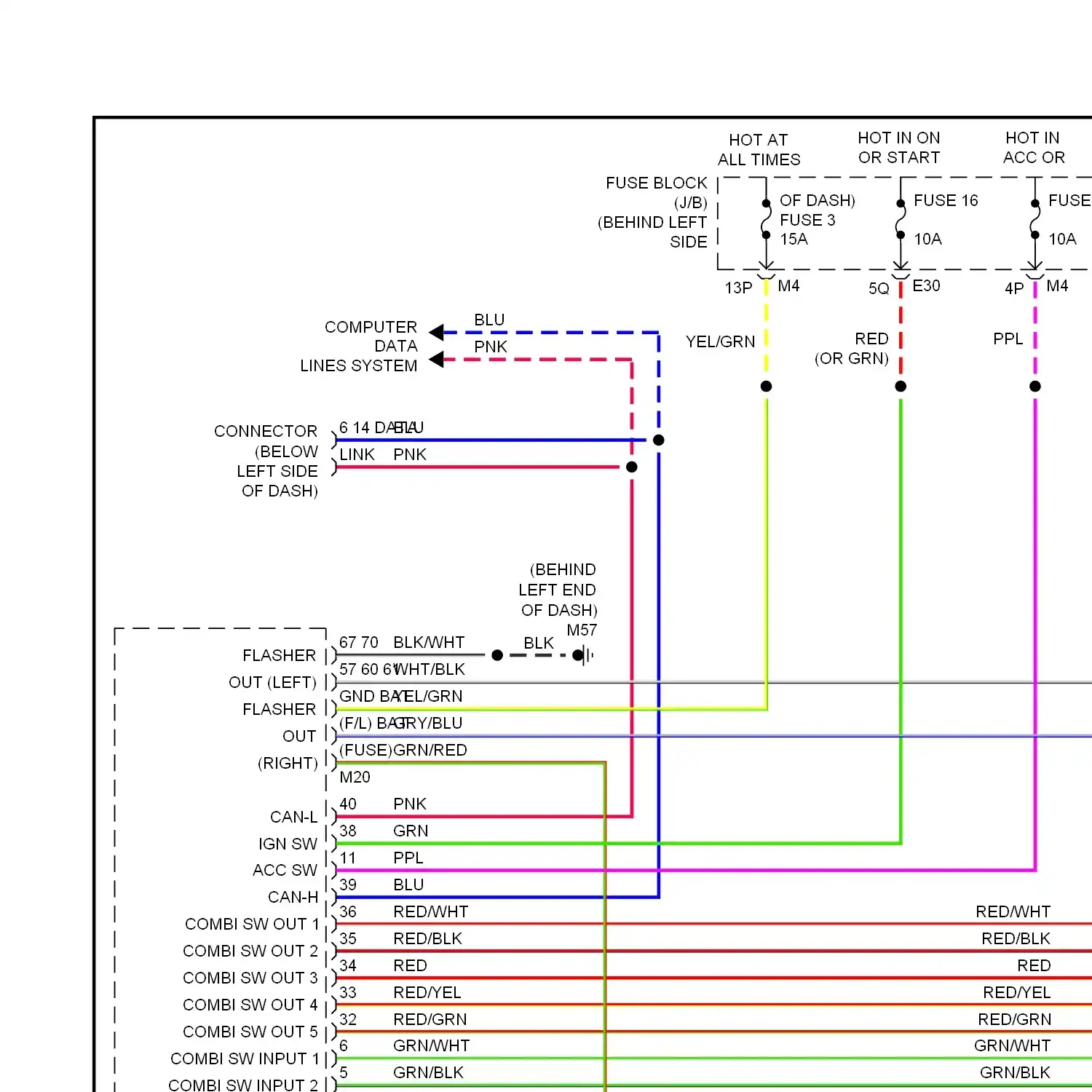The width and height of the screenshot is (1092, 1092).
Task: Select the COMBI SW INPUT 2 label
Action: pyautogui.click(x=243, y=1085)
